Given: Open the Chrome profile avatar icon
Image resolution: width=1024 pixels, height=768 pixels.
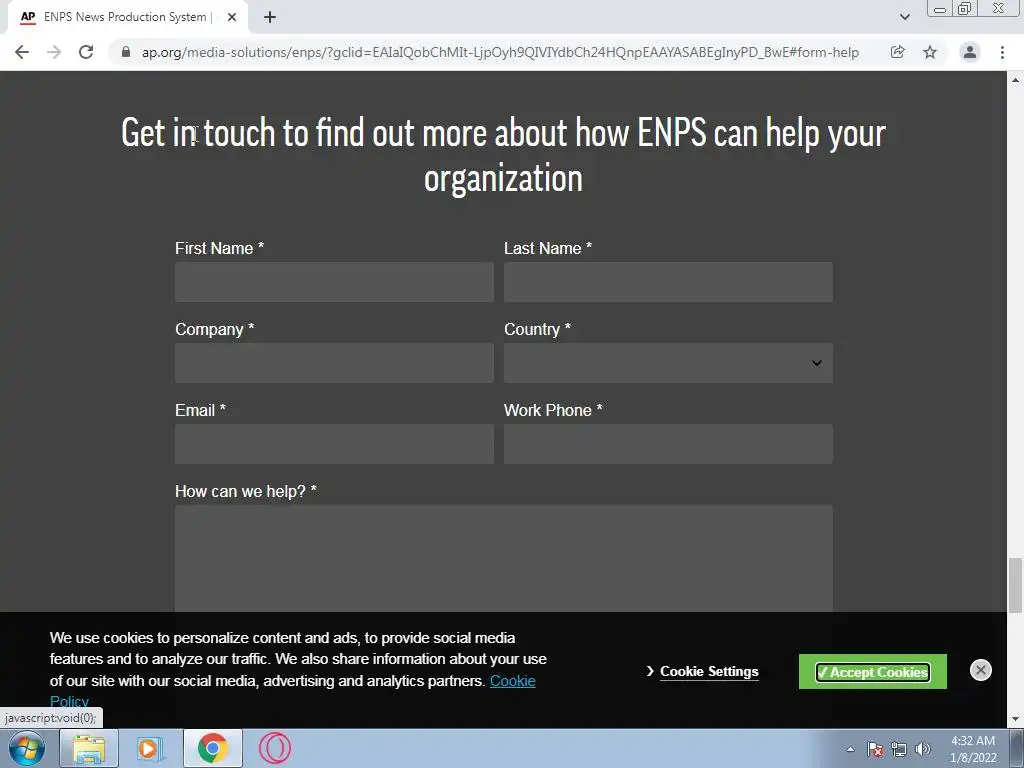Looking at the screenshot, I should tap(970, 52).
